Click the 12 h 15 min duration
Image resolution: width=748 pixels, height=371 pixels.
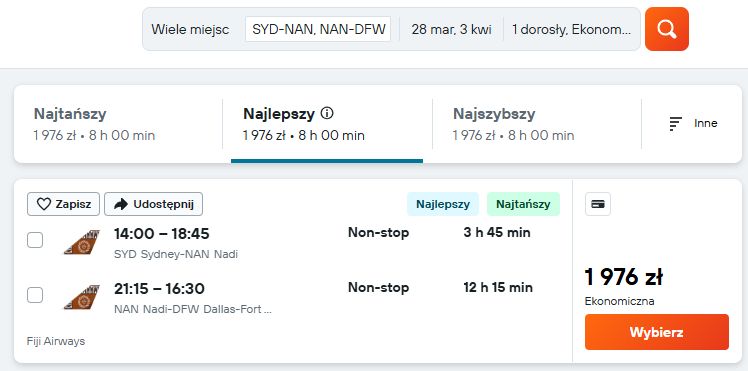498,288
